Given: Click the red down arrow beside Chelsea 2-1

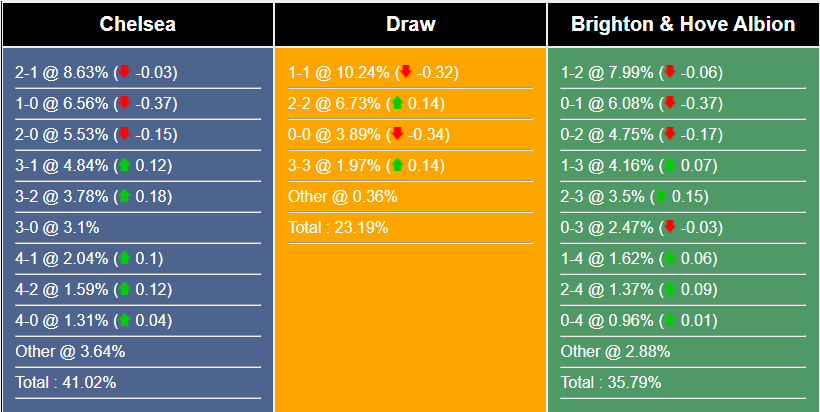Looking at the screenshot, I should (x=124, y=72).
